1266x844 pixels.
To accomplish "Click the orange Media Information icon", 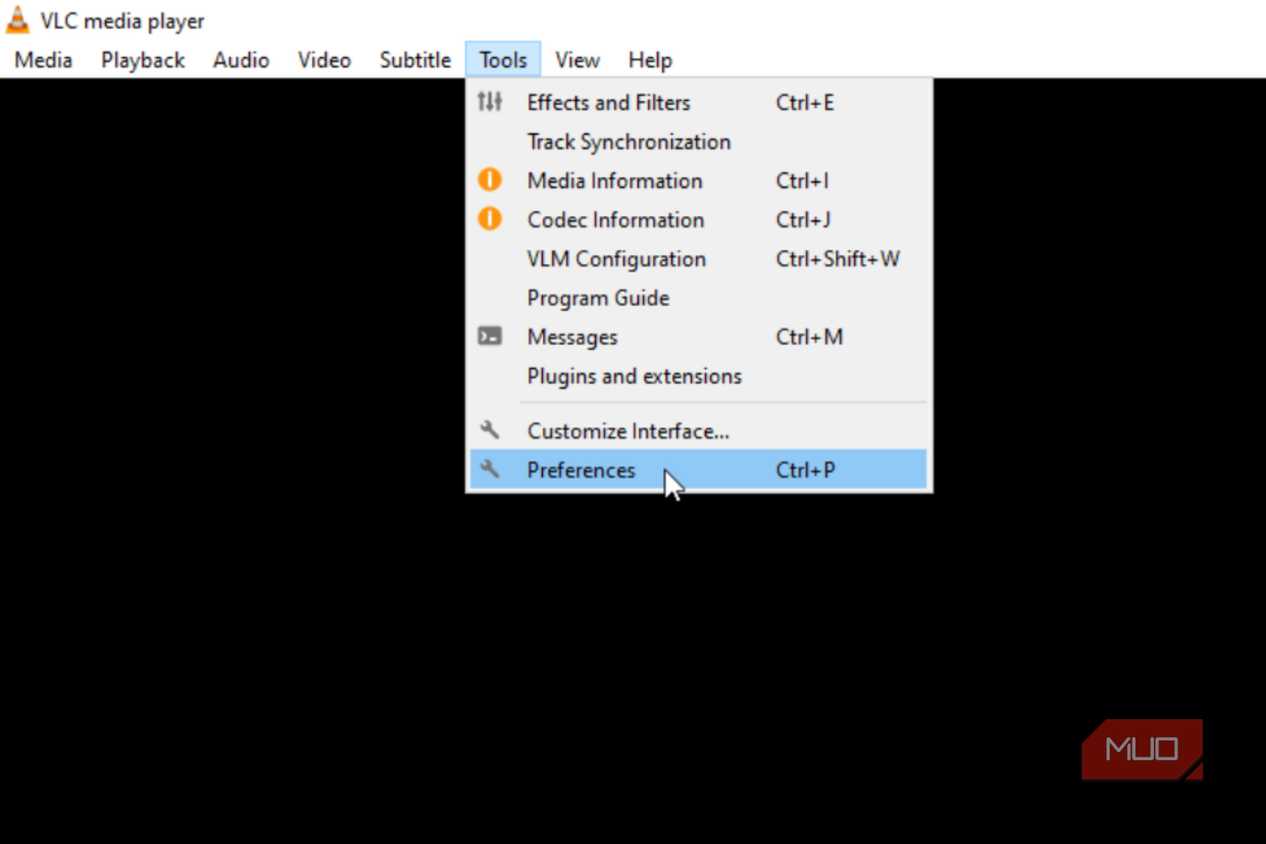I will (x=489, y=180).
